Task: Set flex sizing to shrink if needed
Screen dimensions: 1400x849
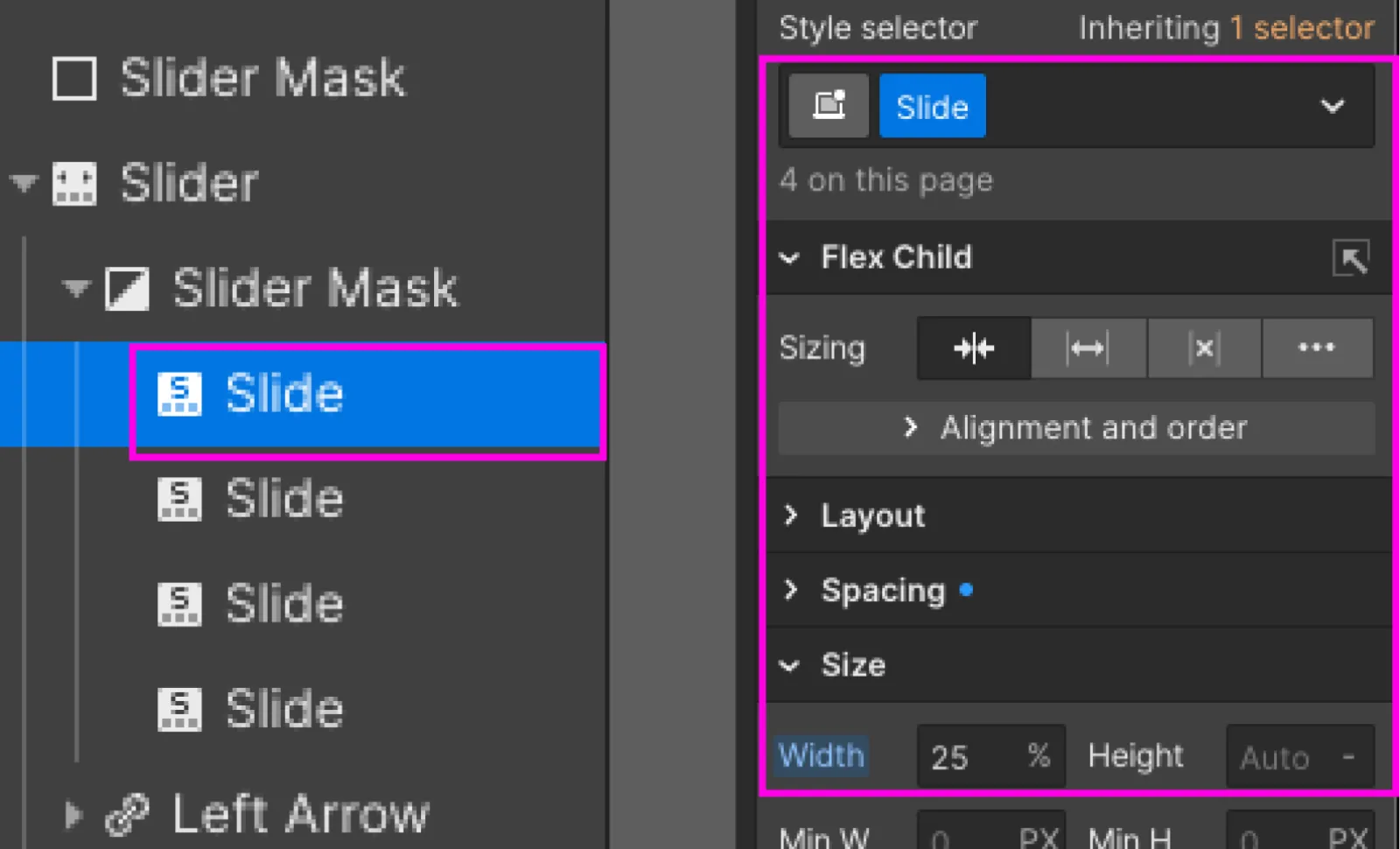Action: pyautogui.click(x=973, y=347)
